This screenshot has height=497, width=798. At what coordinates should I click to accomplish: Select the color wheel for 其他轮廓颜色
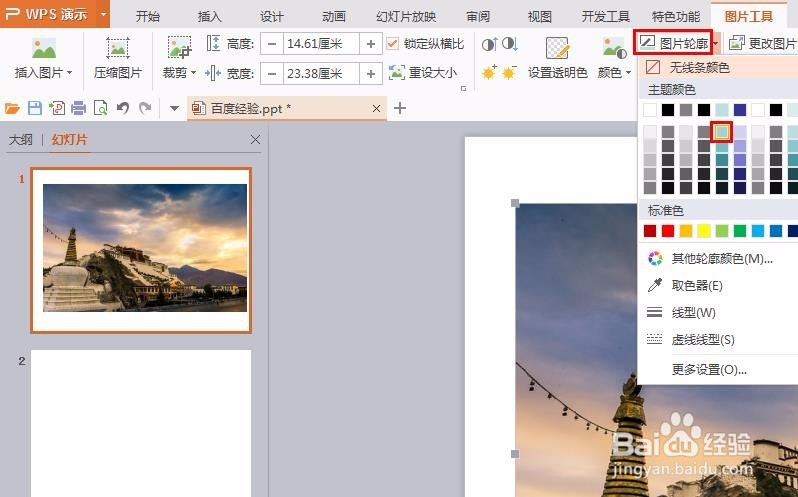[x=655, y=258]
